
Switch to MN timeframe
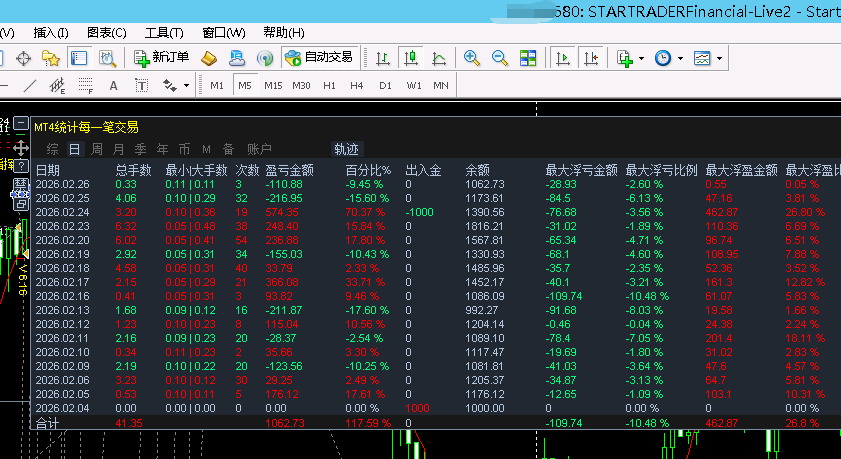click(x=441, y=85)
